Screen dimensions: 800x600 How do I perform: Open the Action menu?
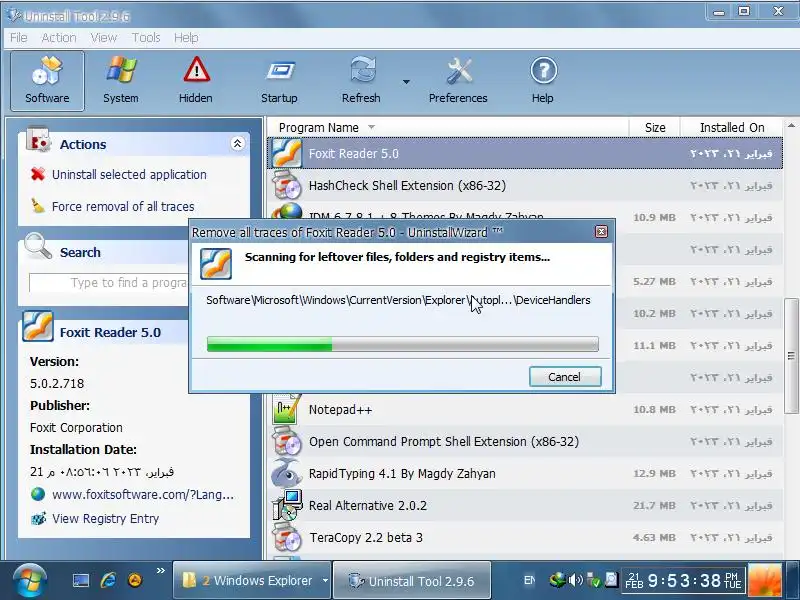click(59, 38)
